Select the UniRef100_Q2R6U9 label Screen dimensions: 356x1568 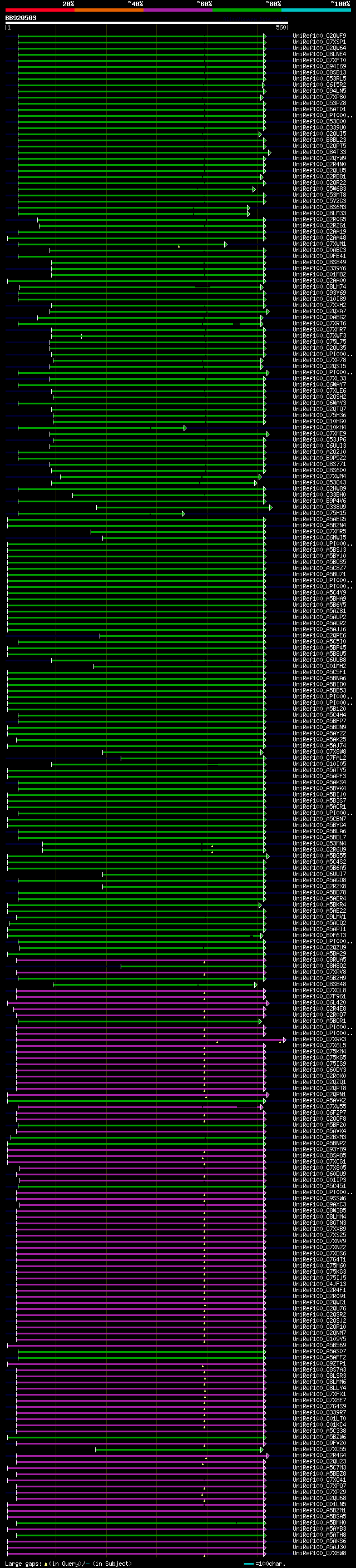(319, 850)
